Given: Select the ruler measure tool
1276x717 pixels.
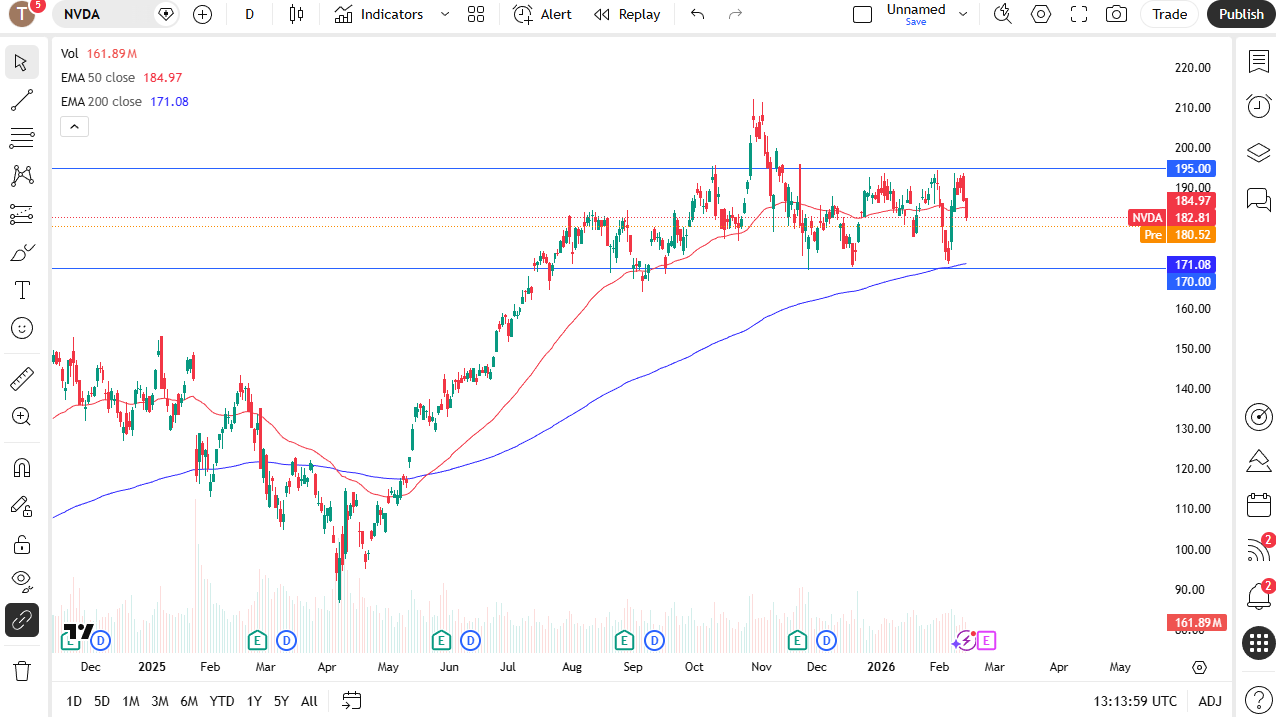Looking at the screenshot, I should [22, 379].
